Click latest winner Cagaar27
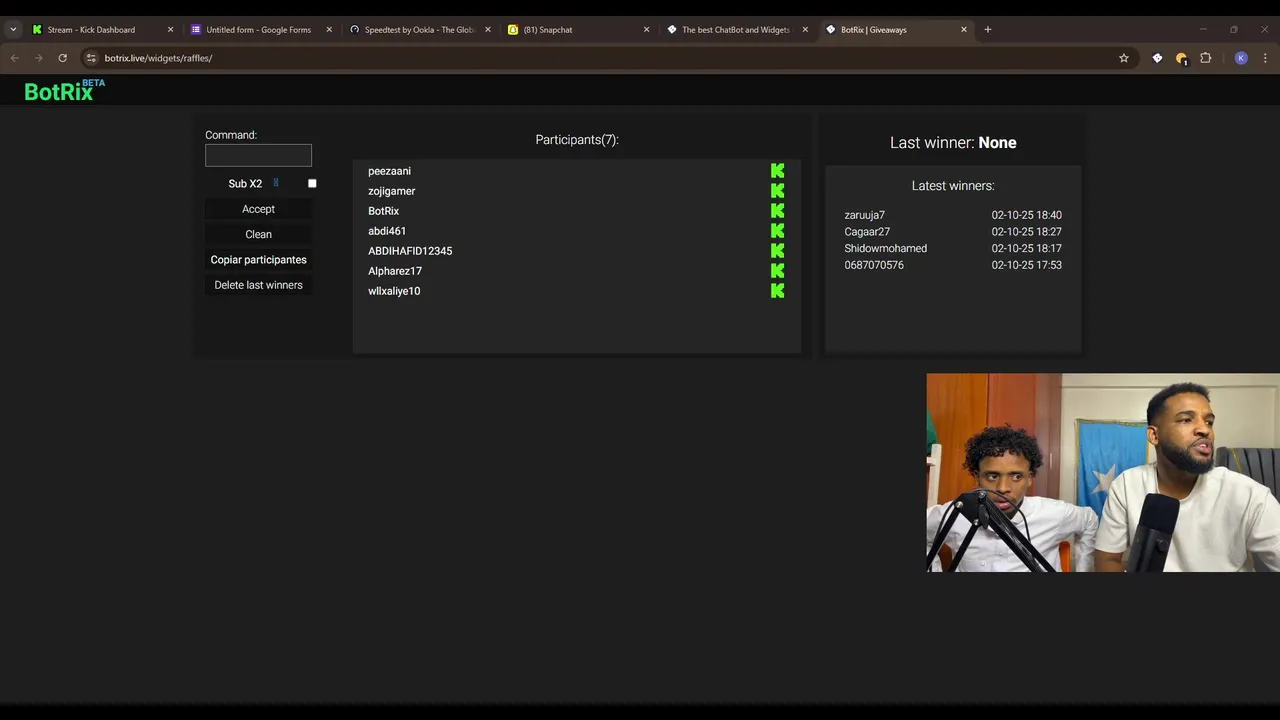This screenshot has height=720, width=1280. tap(867, 232)
